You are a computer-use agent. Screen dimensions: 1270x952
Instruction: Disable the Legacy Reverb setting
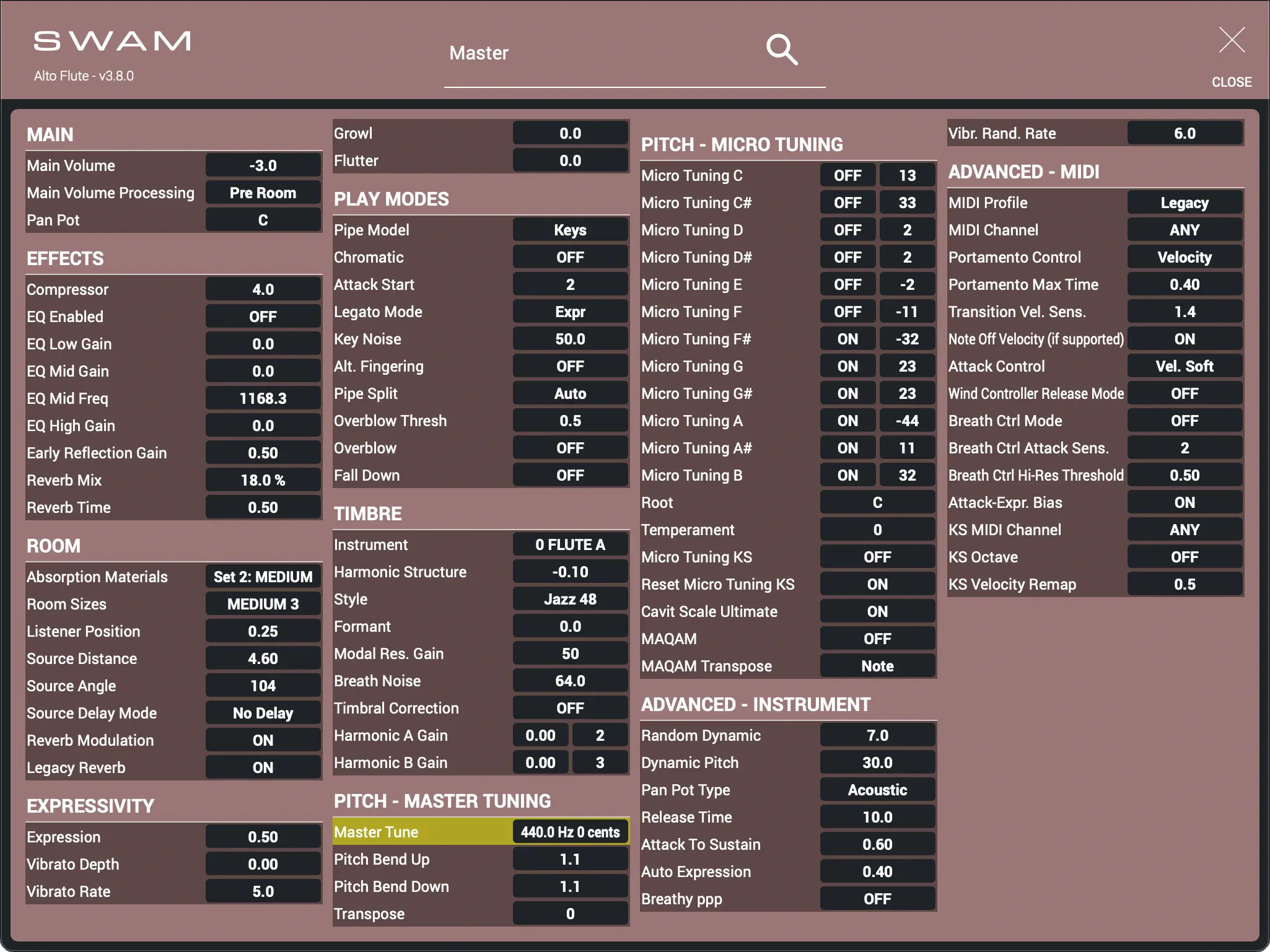263,767
